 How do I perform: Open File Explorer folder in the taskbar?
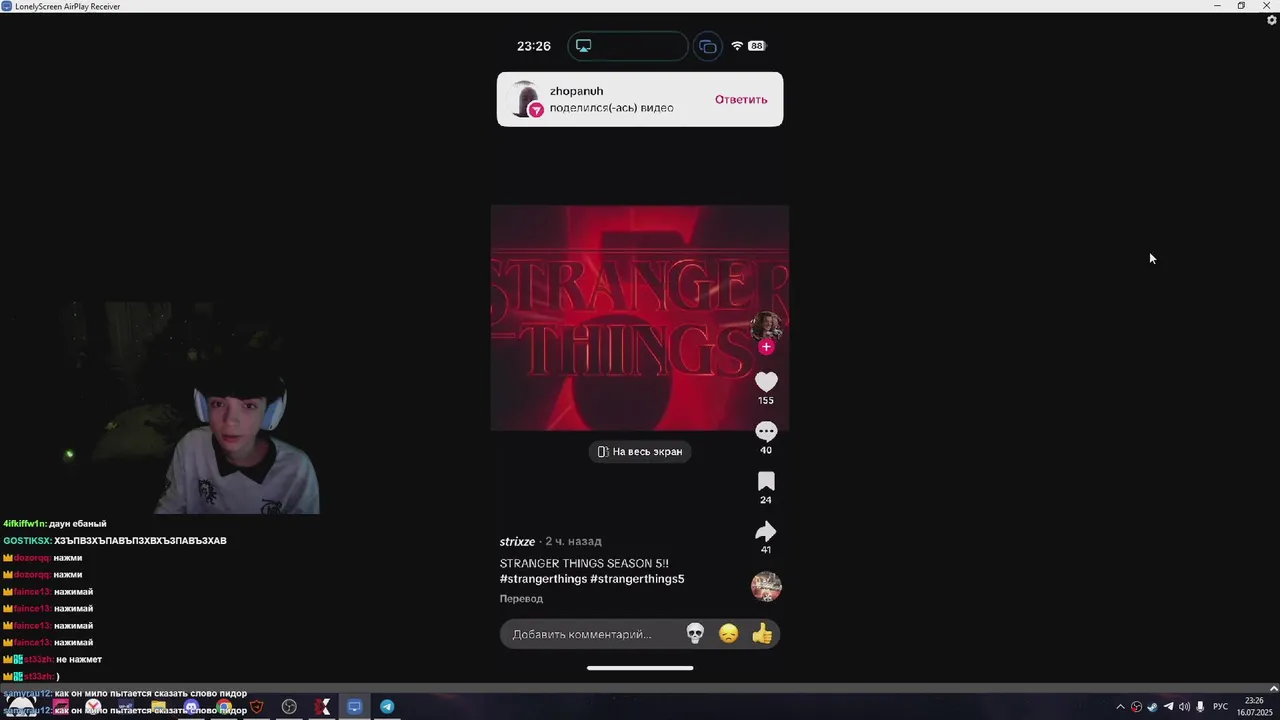tap(159, 707)
